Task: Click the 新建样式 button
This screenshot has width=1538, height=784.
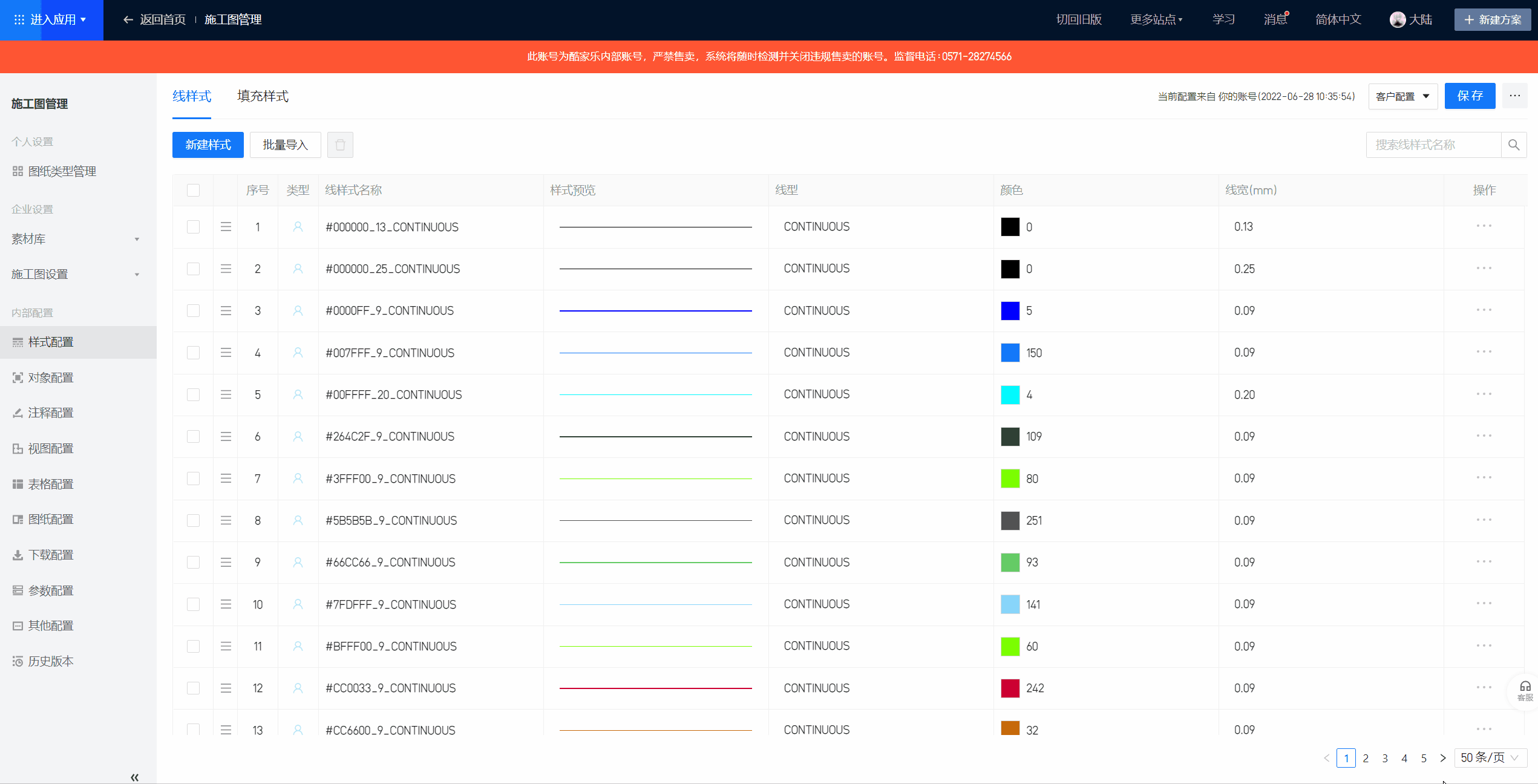Action: click(x=208, y=145)
